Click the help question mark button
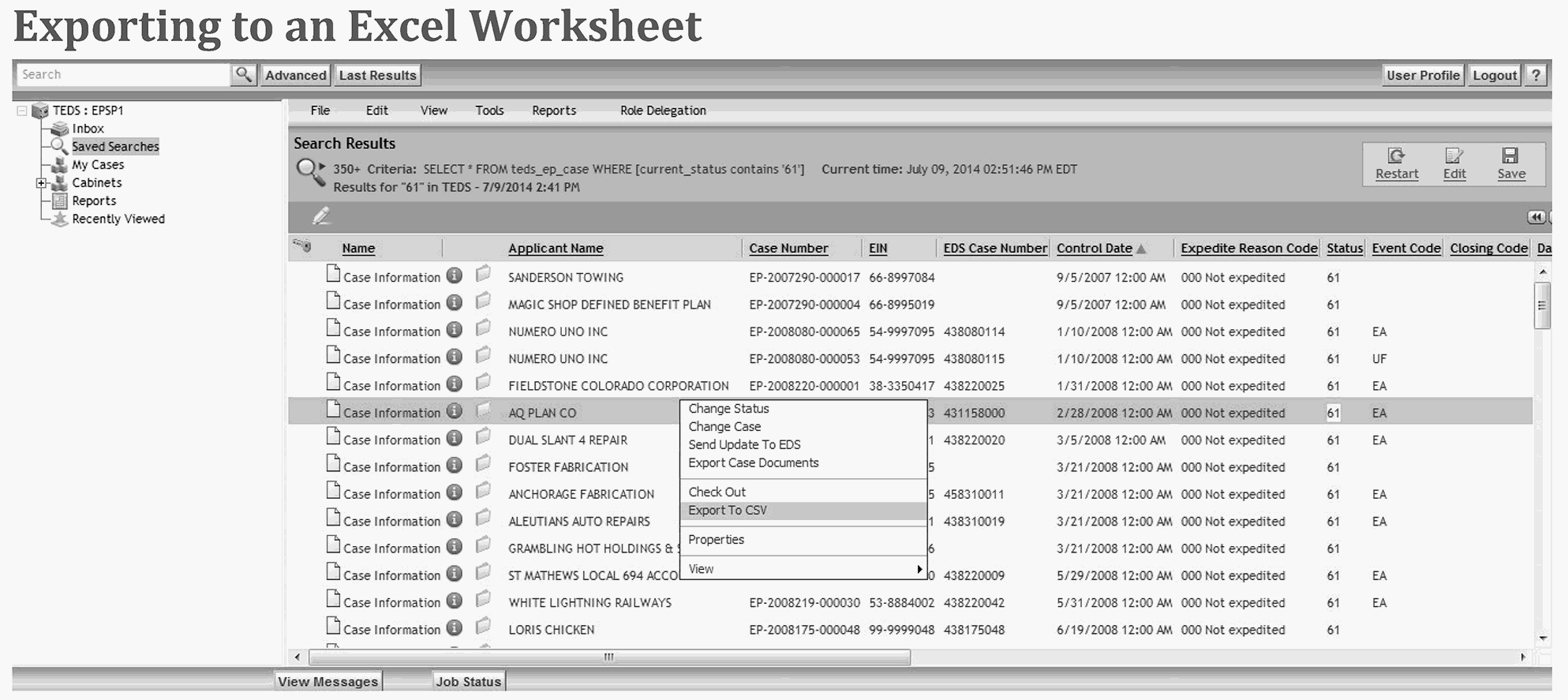Viewport: 1568px width, 700px height. tap(1536, 75)
